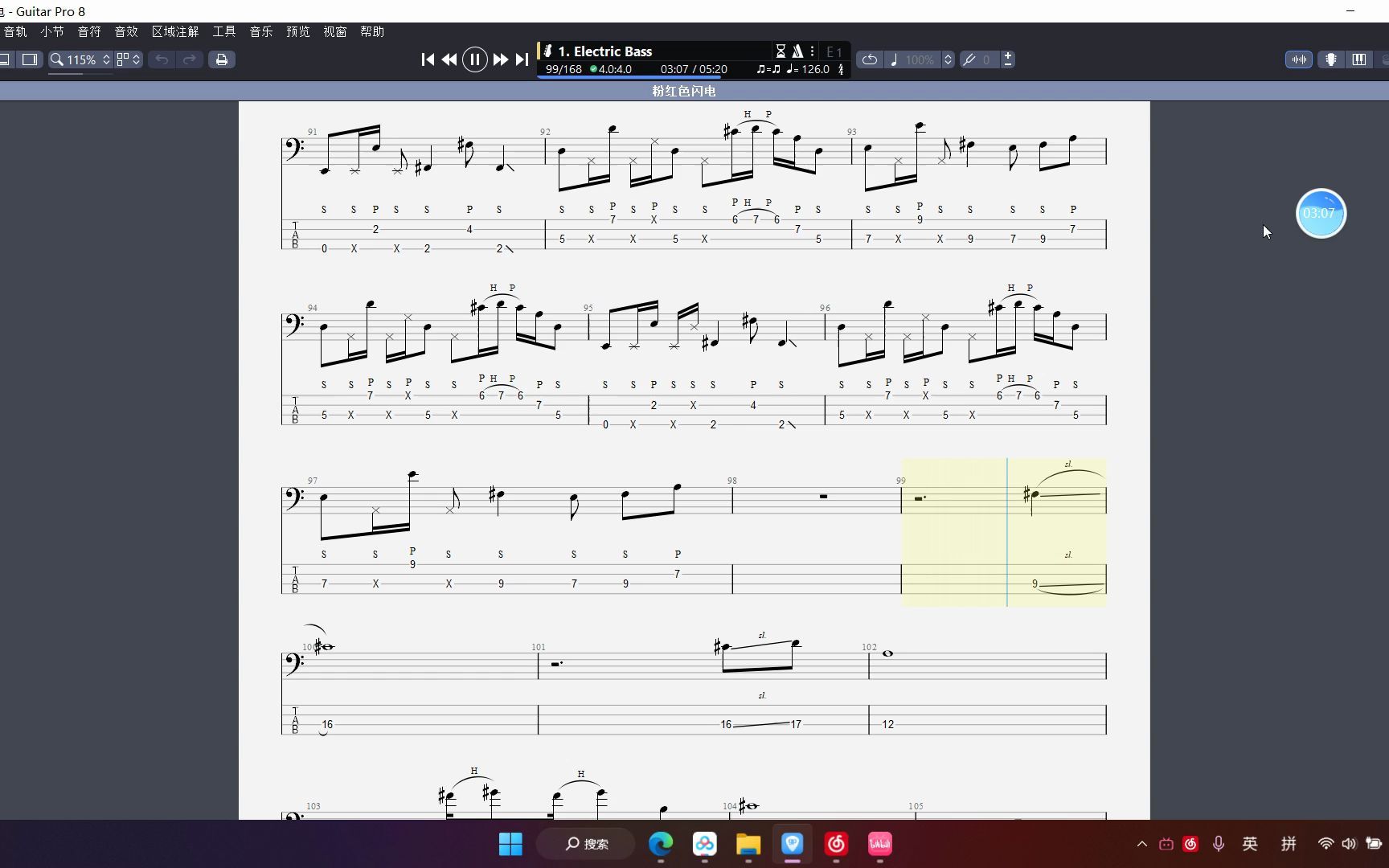This screenshot has width=1389, height=868.
Task: Click the taskbar 搜索 search box
Action: coord(586,844)
